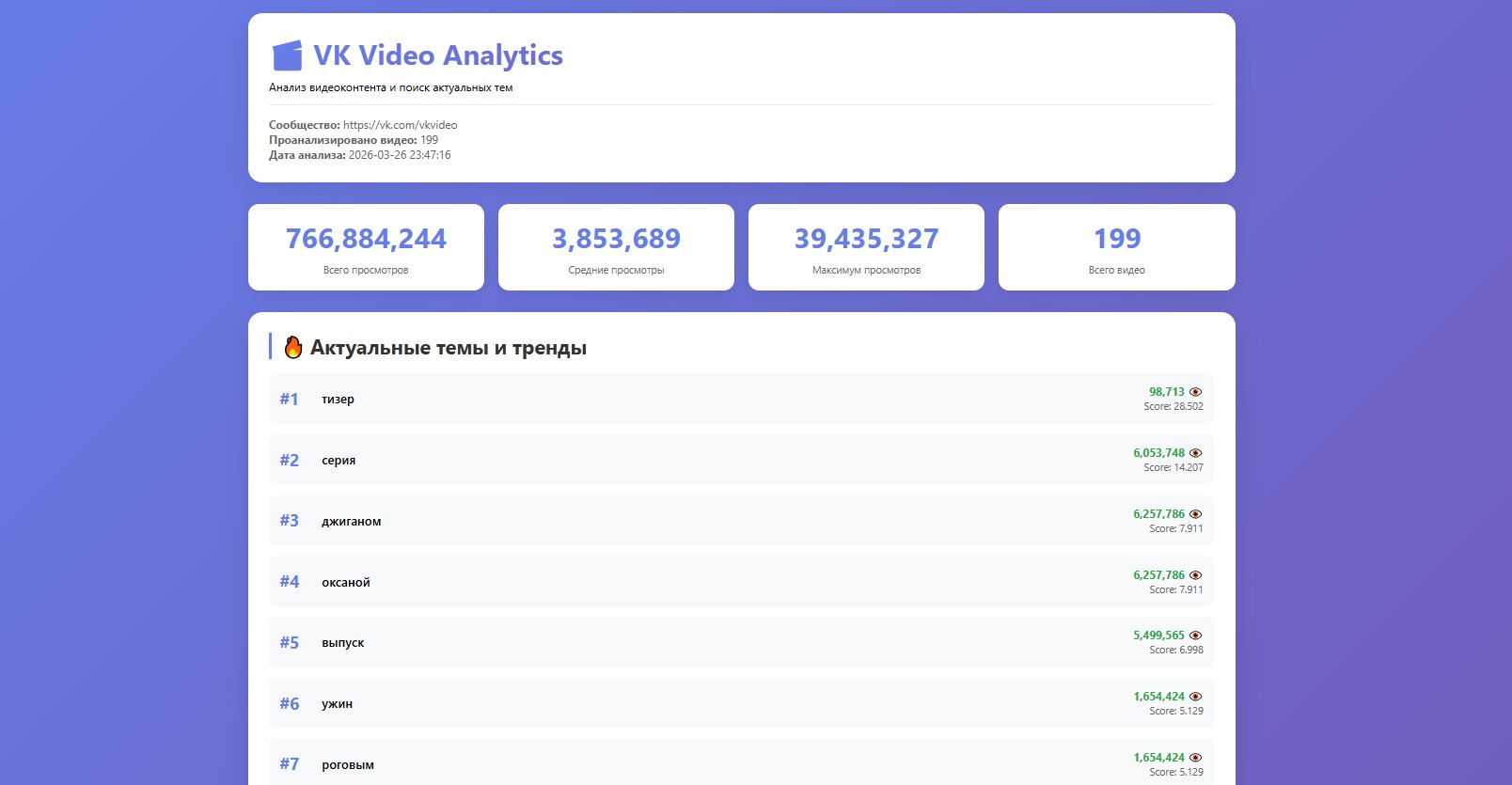Click the fire icon beside trends heading

[x=293, y=348]
